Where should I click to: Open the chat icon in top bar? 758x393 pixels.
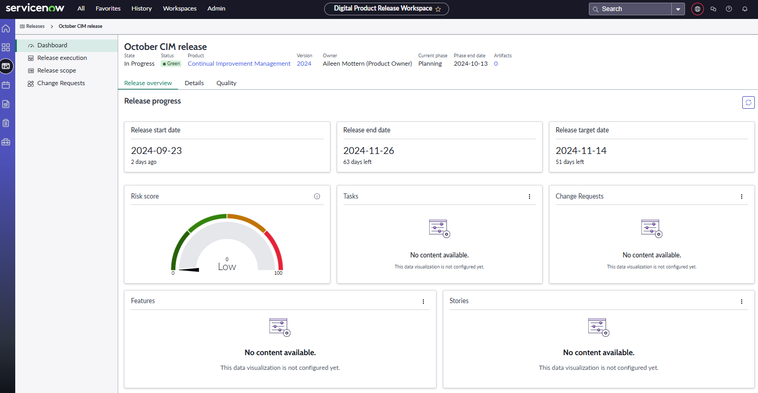(713, 9)
